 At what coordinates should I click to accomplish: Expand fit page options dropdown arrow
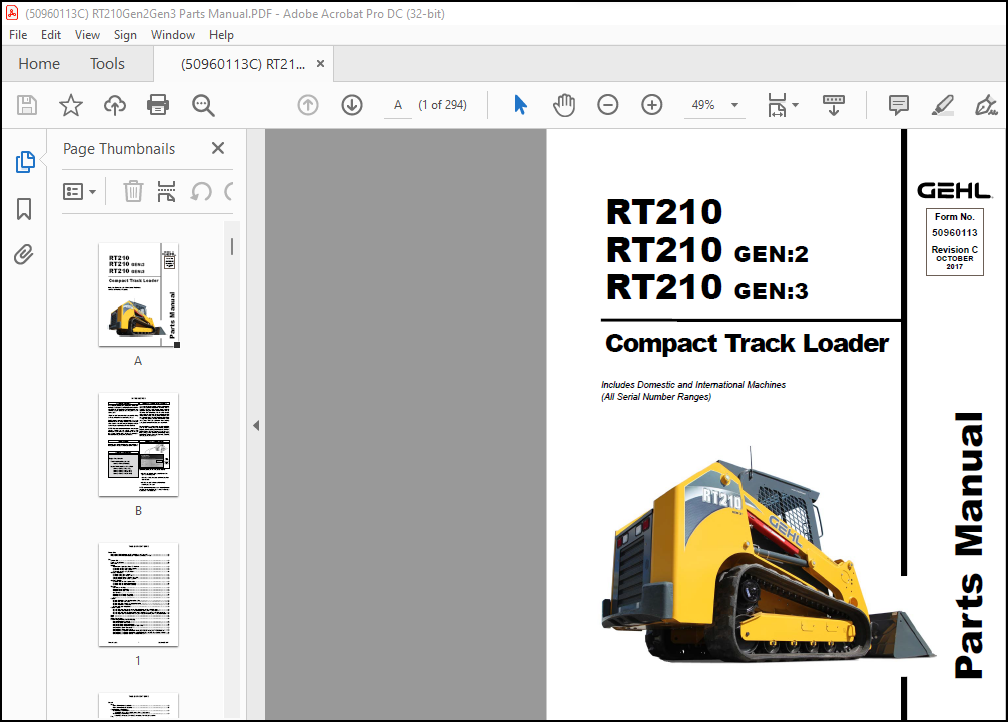click(796, 105)
